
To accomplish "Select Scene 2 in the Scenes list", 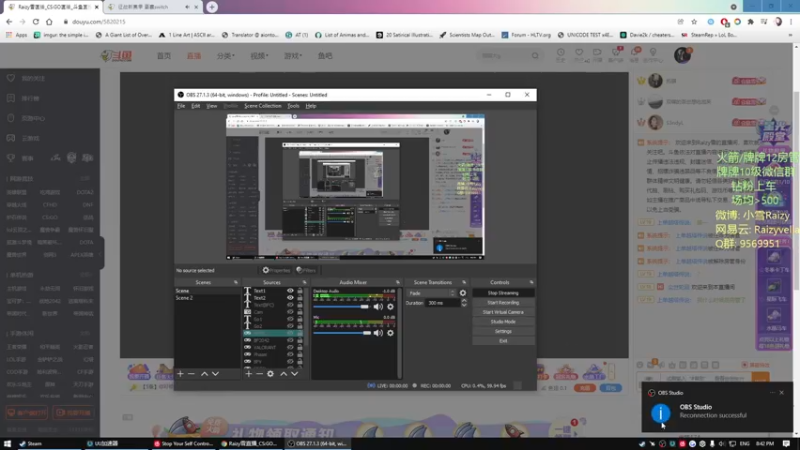I will pyautogui.click(x=184, y=297).
